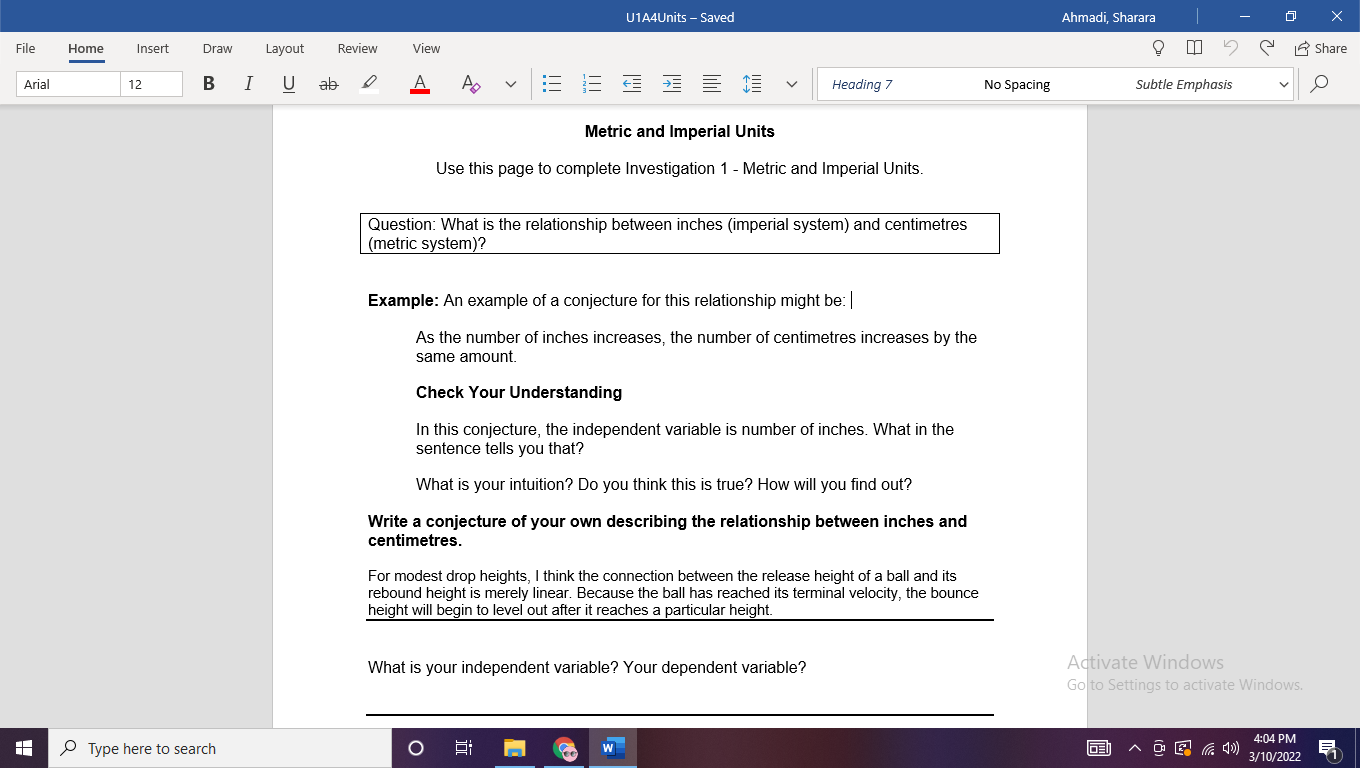This screenshot has width=1360, height=768.
Task: Switch to the Home tab
Action: [86, 48]
